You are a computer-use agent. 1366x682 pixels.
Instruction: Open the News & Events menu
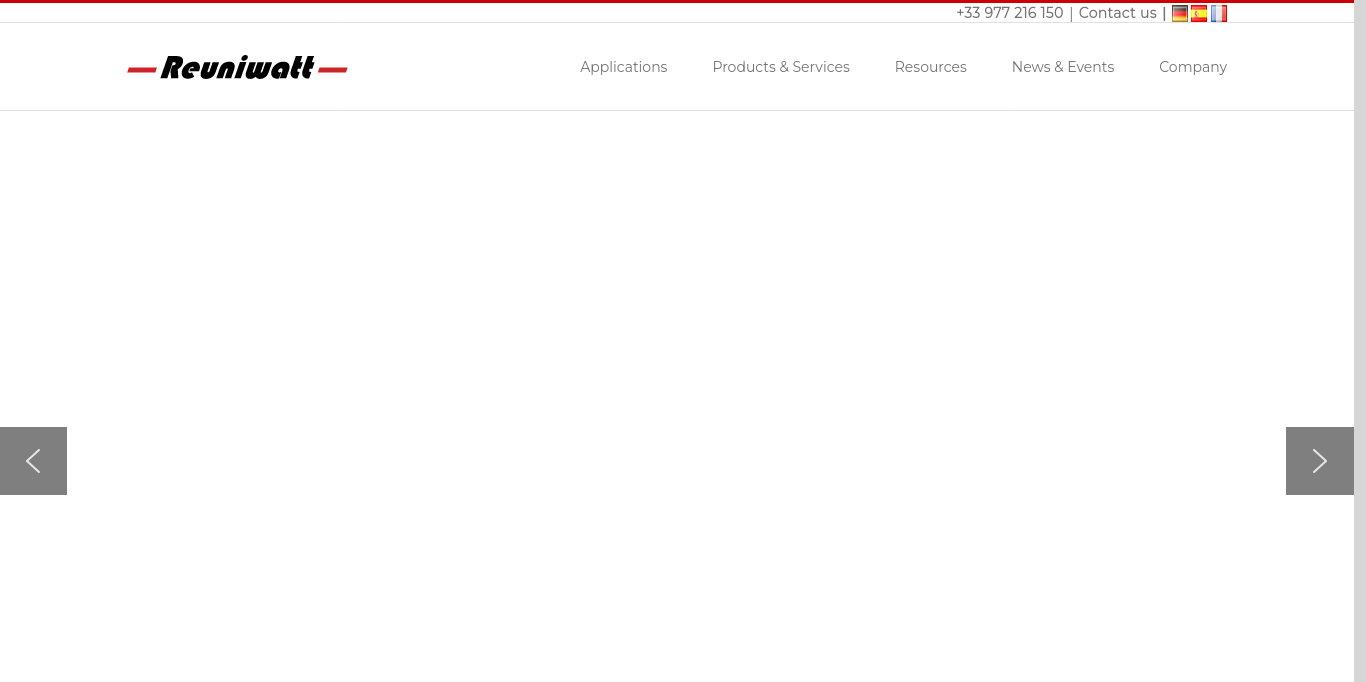tap(1062, 67)
